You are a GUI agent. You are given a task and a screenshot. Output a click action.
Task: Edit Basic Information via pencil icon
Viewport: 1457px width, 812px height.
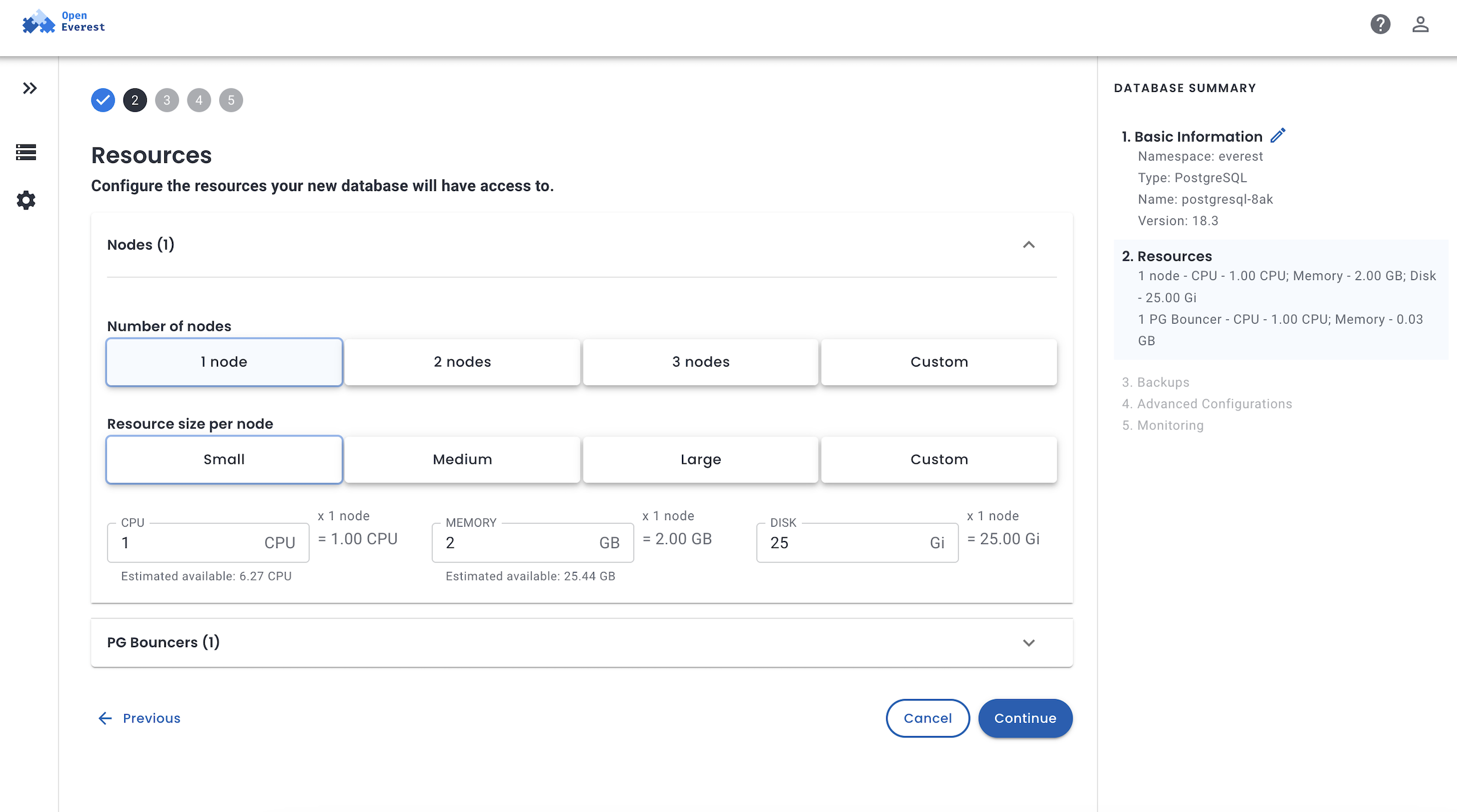click(x=1278, y=136)
